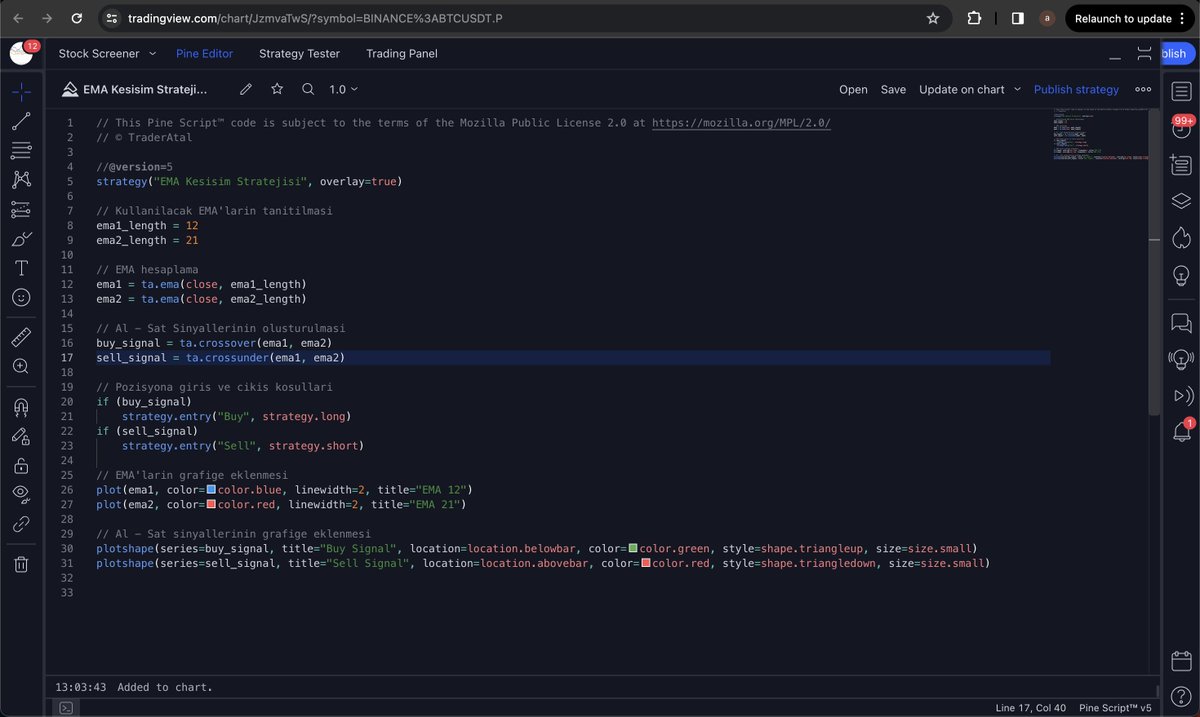
Task: Open color.red swatch on line 31
Action: pyautogui.click(x=646, y=563)
